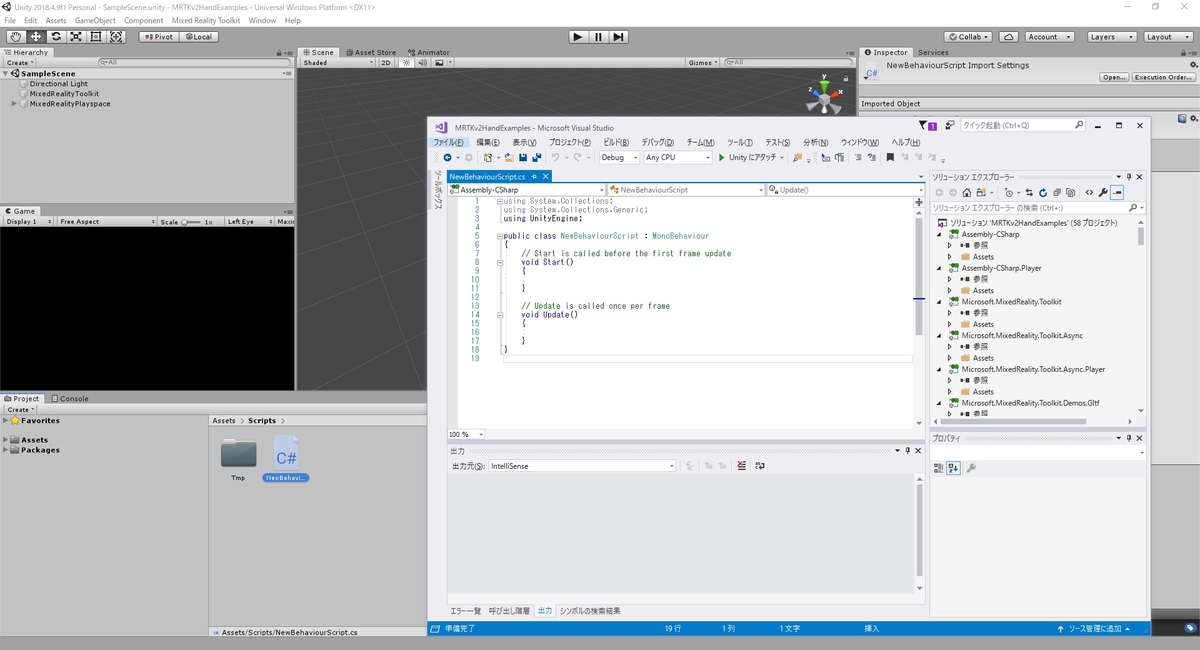Select the Scale tool in Unity

(76, 36)
